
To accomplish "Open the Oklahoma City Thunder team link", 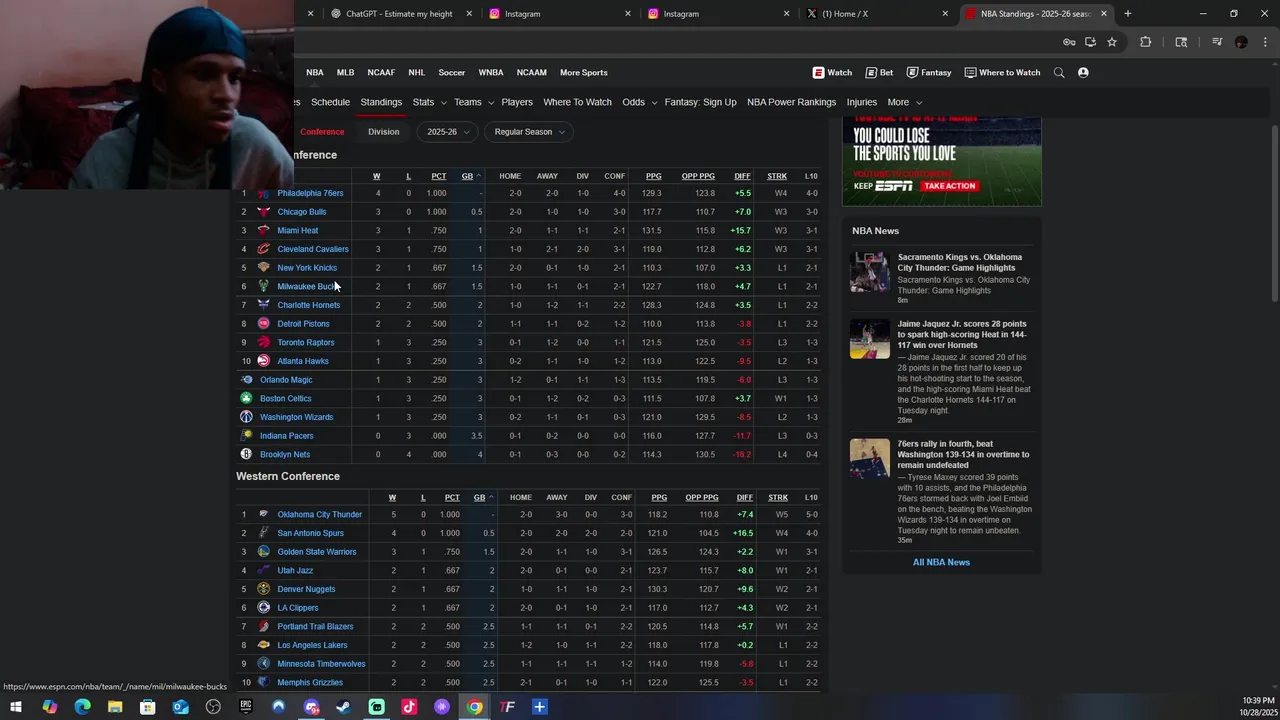I will [319, 515].
